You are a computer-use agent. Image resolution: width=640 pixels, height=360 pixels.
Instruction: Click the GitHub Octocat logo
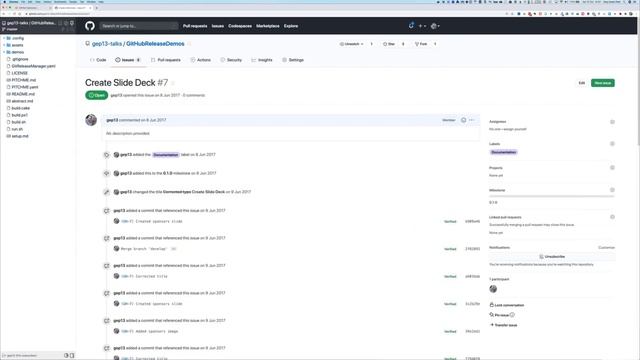90,26
